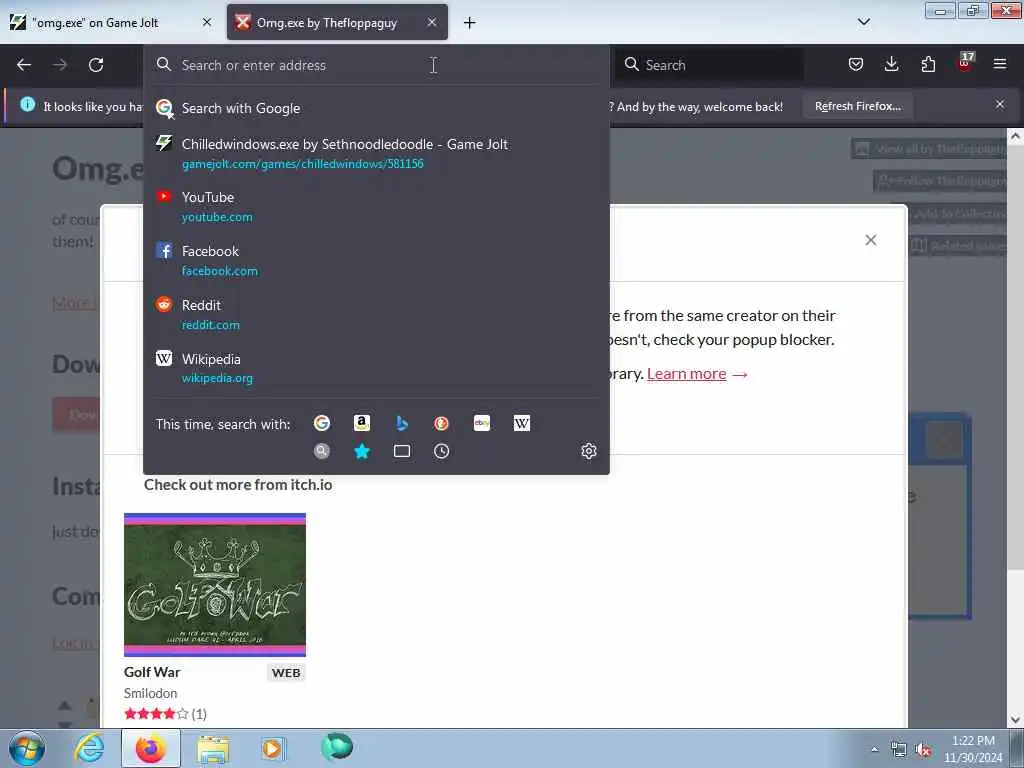Image resolution: width=1024 pixels, height=768 pixels.
Task: Go back with the browser back arrow
Action: (x=24, y=65)
